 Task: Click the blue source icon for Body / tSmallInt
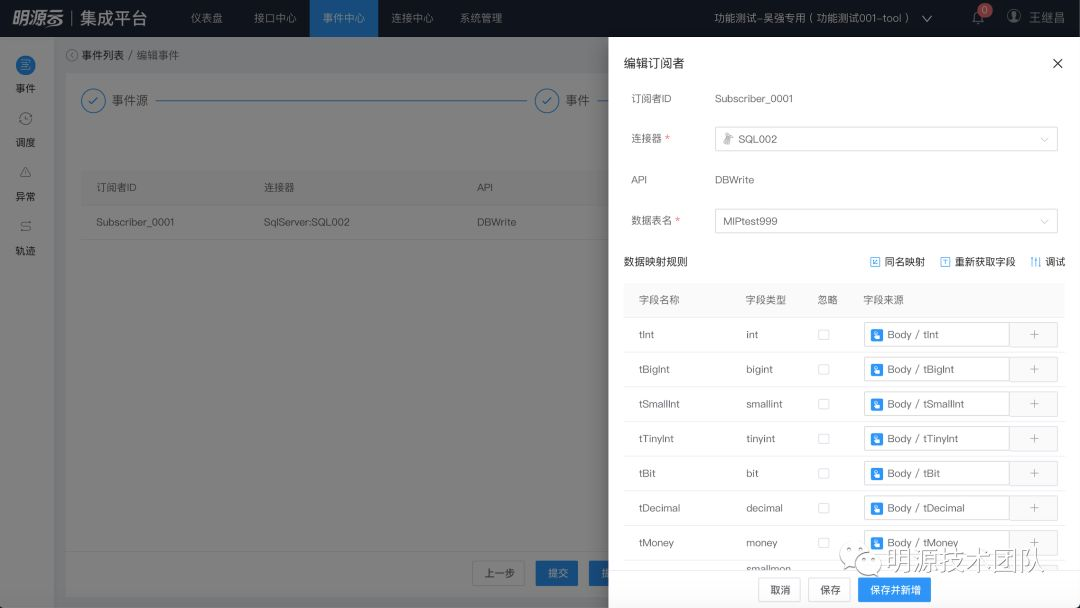(x=877, y=405)
